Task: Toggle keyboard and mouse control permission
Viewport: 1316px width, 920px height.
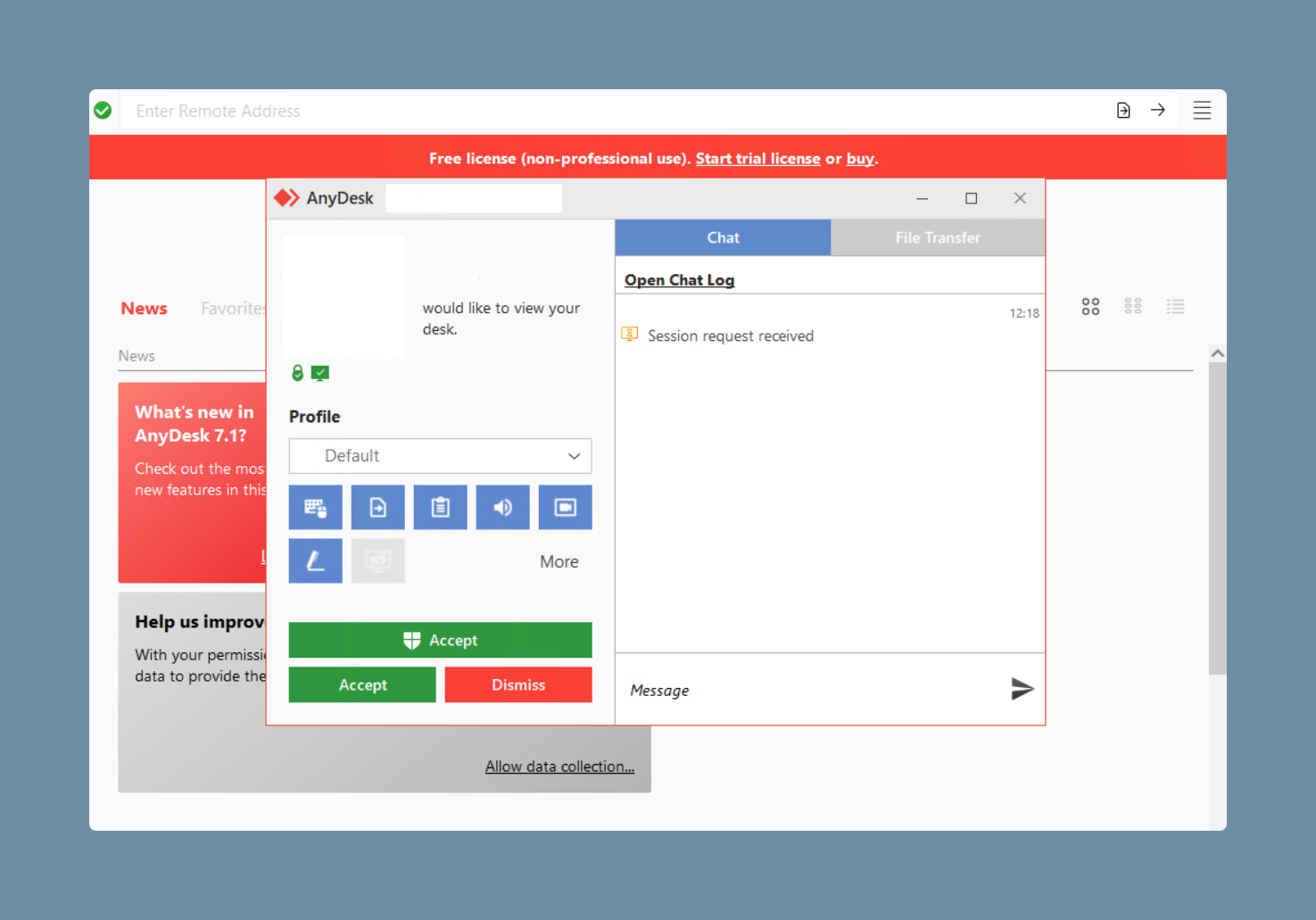Action: (x=315, y=507)
